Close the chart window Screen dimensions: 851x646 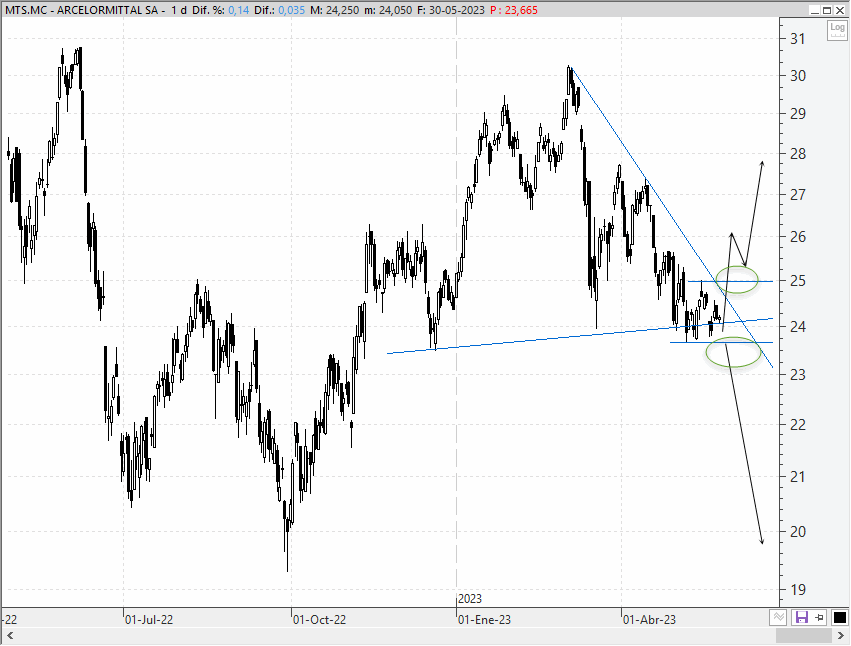(x=840, y=10)
